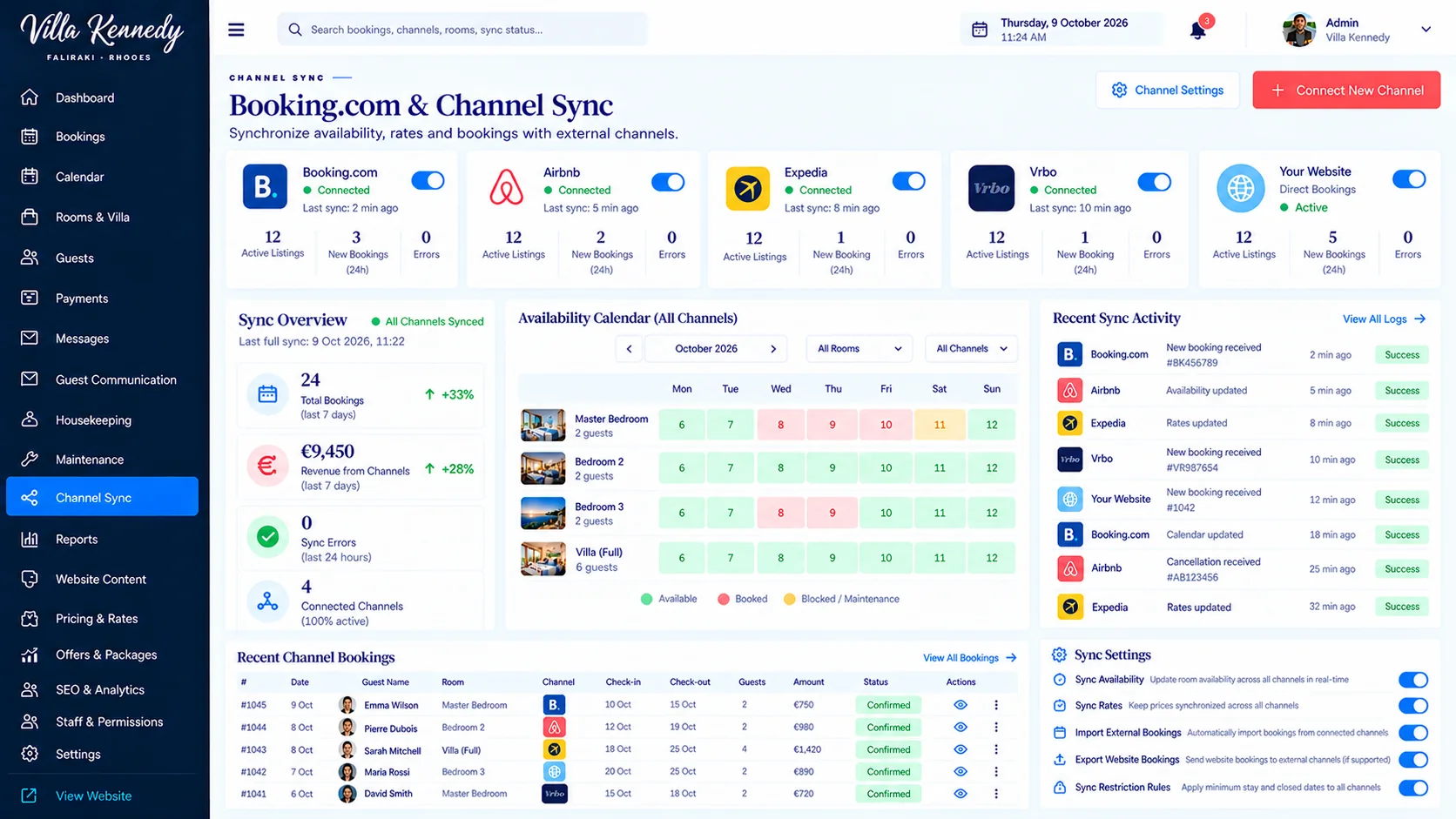The width and height of the screenshot is (1456, 819).
Task: Follow the View All Bookings link
Action: tap(969, 657)
